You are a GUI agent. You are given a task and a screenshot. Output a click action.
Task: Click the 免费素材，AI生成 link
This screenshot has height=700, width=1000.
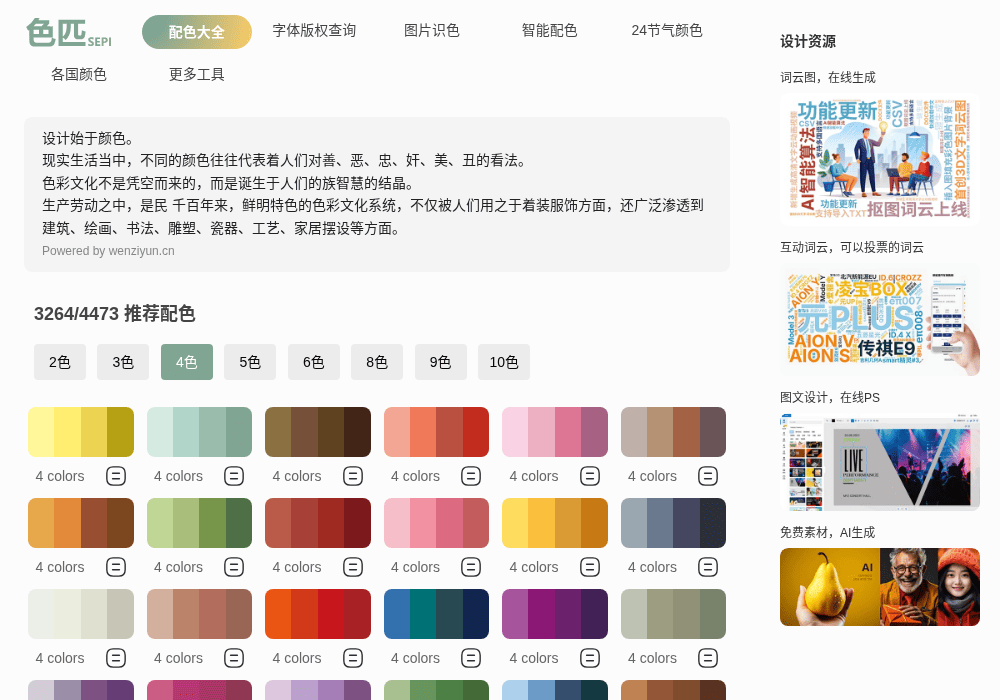click(x=827, y=532)
